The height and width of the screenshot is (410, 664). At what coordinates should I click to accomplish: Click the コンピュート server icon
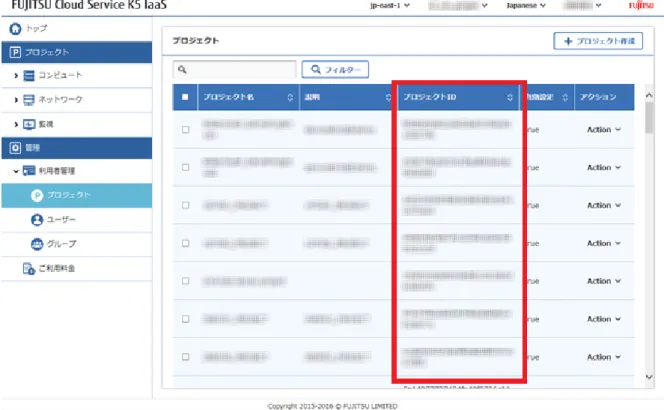pyautogui.click(x=29, y=76)
